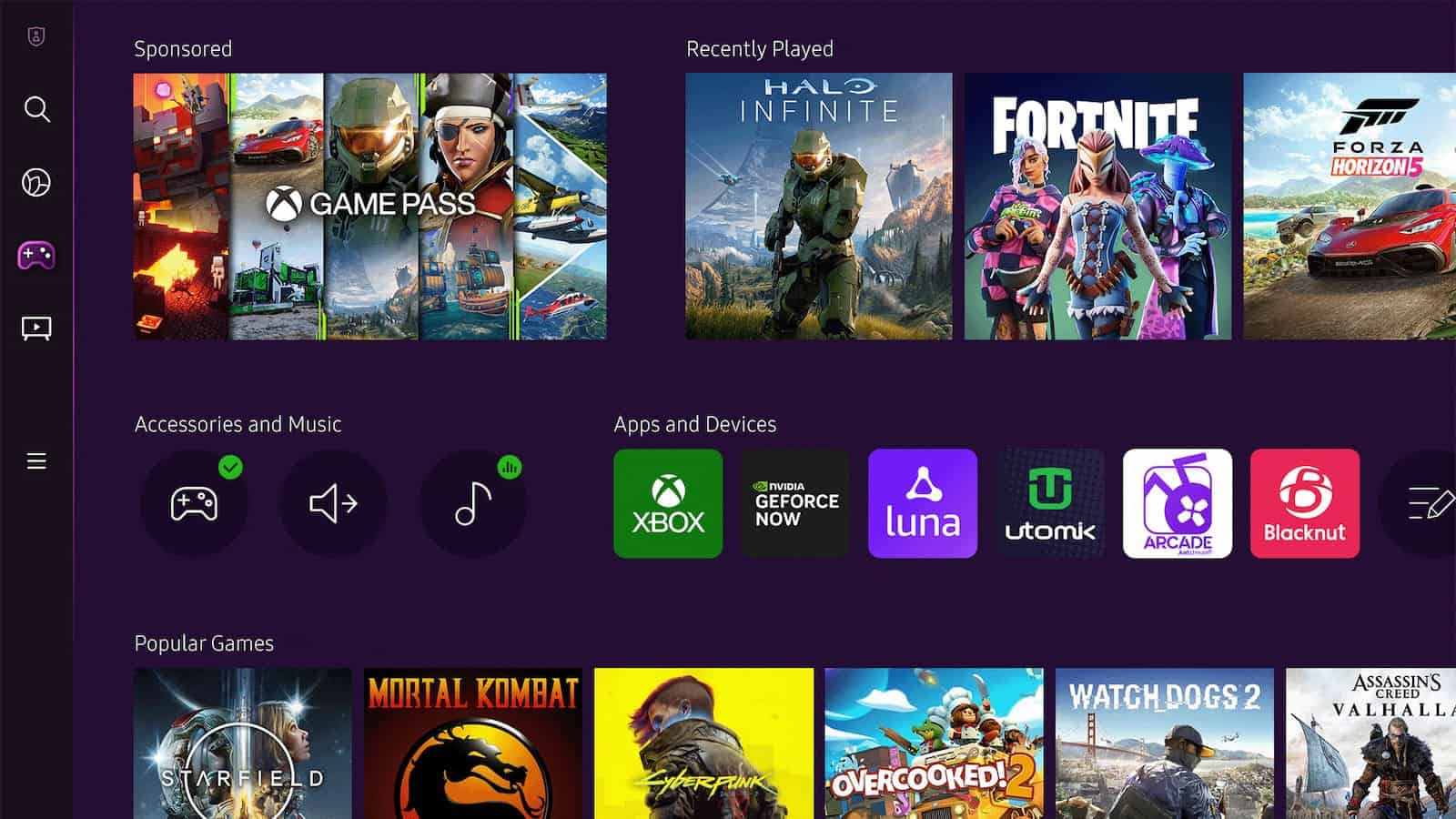Select Overcooked 2 in Popular Games
Screen dimensions: 1456x819
(935, 743)
